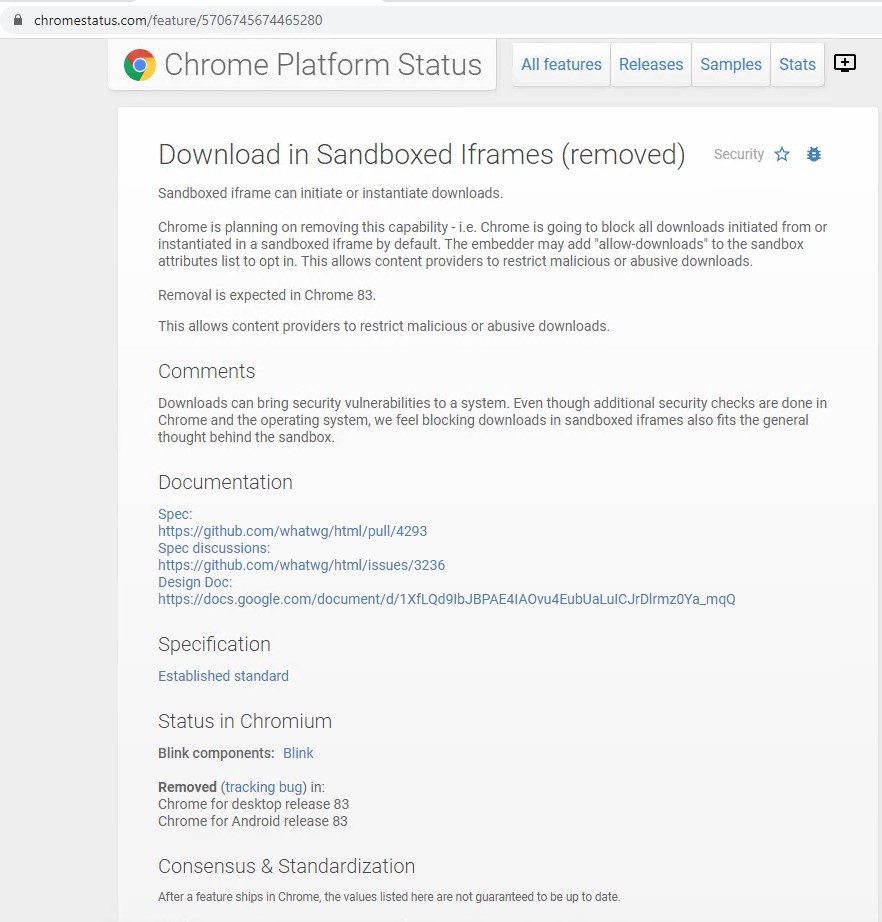Click the lock icon in address bar
The height and width of the screenshot is (922, 882).
(x=18, y=20)
